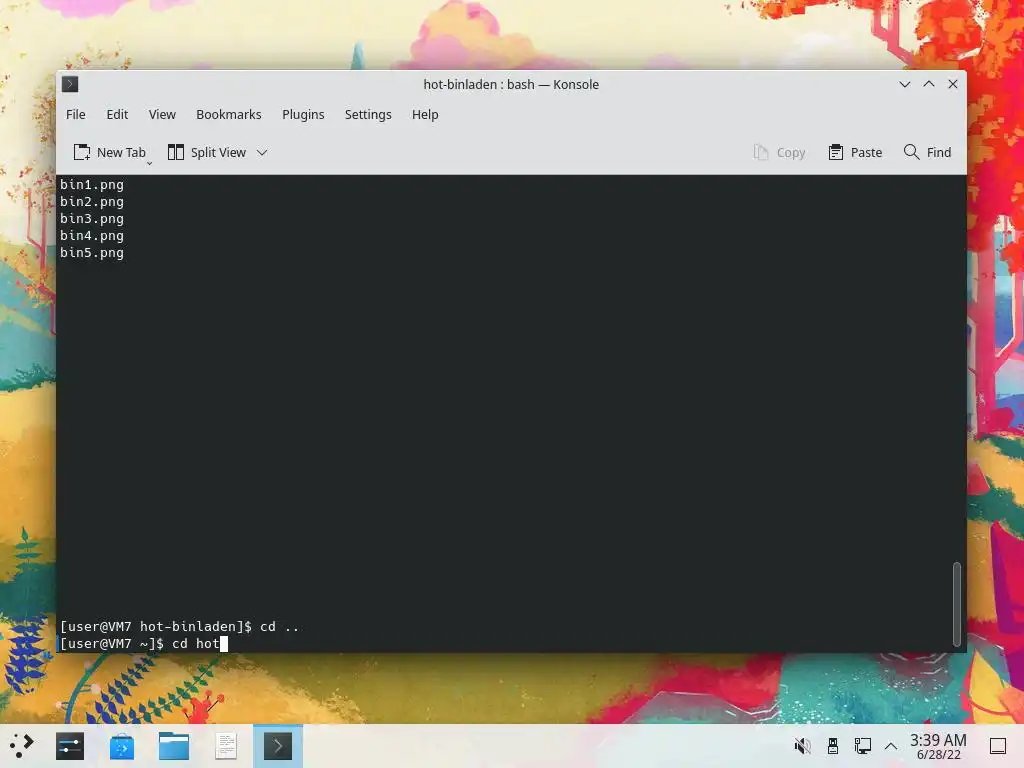
Task: Open the Settings menu
Action: click(x=368, y=114)
